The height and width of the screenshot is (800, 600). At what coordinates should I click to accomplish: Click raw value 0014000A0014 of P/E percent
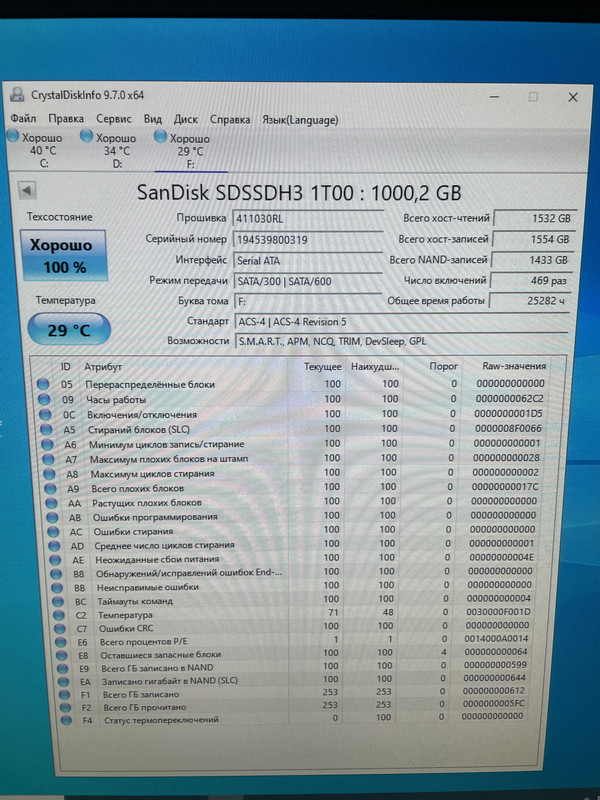point(496,638)
